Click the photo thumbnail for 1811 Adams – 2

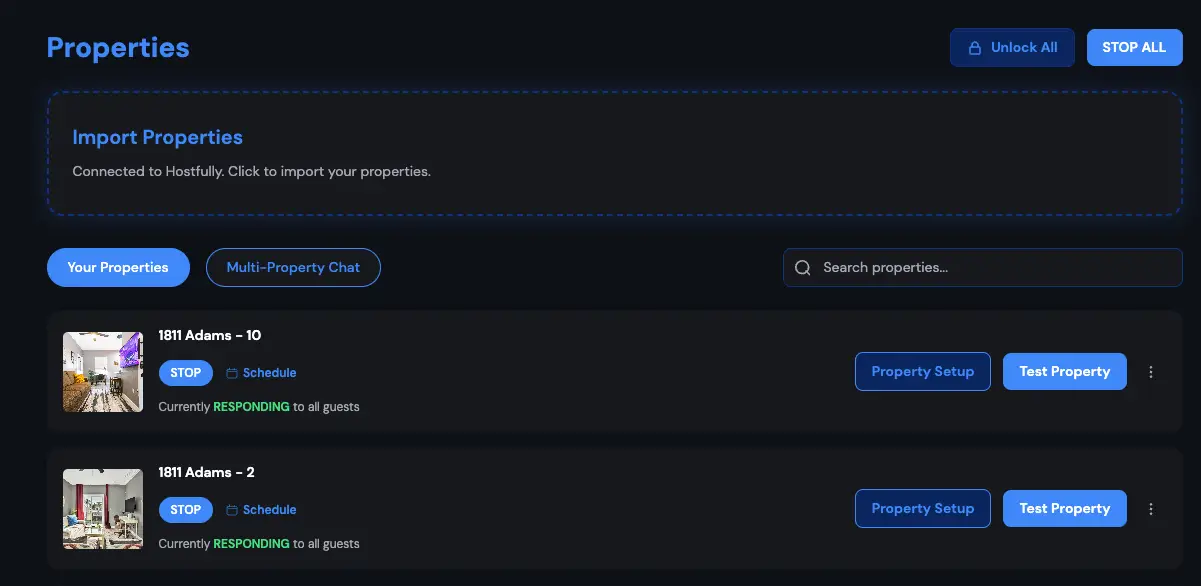click(102, 508)
